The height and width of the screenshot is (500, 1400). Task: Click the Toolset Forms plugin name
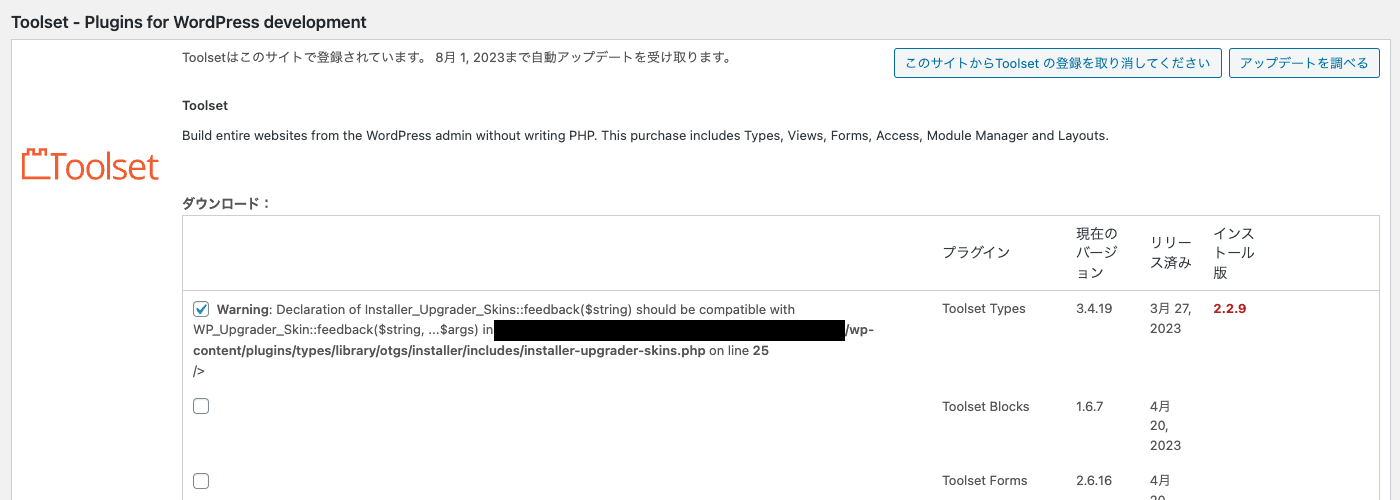(x=985, y=481)
